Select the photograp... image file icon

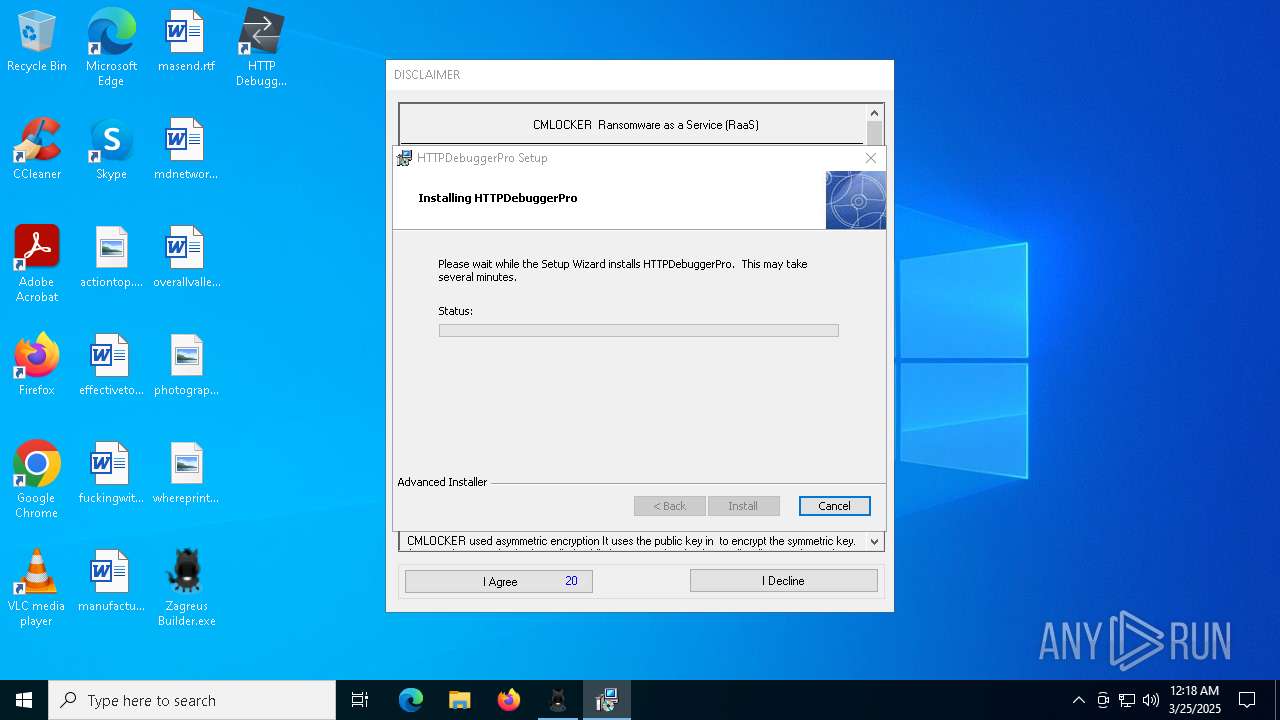[x=186, y=366]
